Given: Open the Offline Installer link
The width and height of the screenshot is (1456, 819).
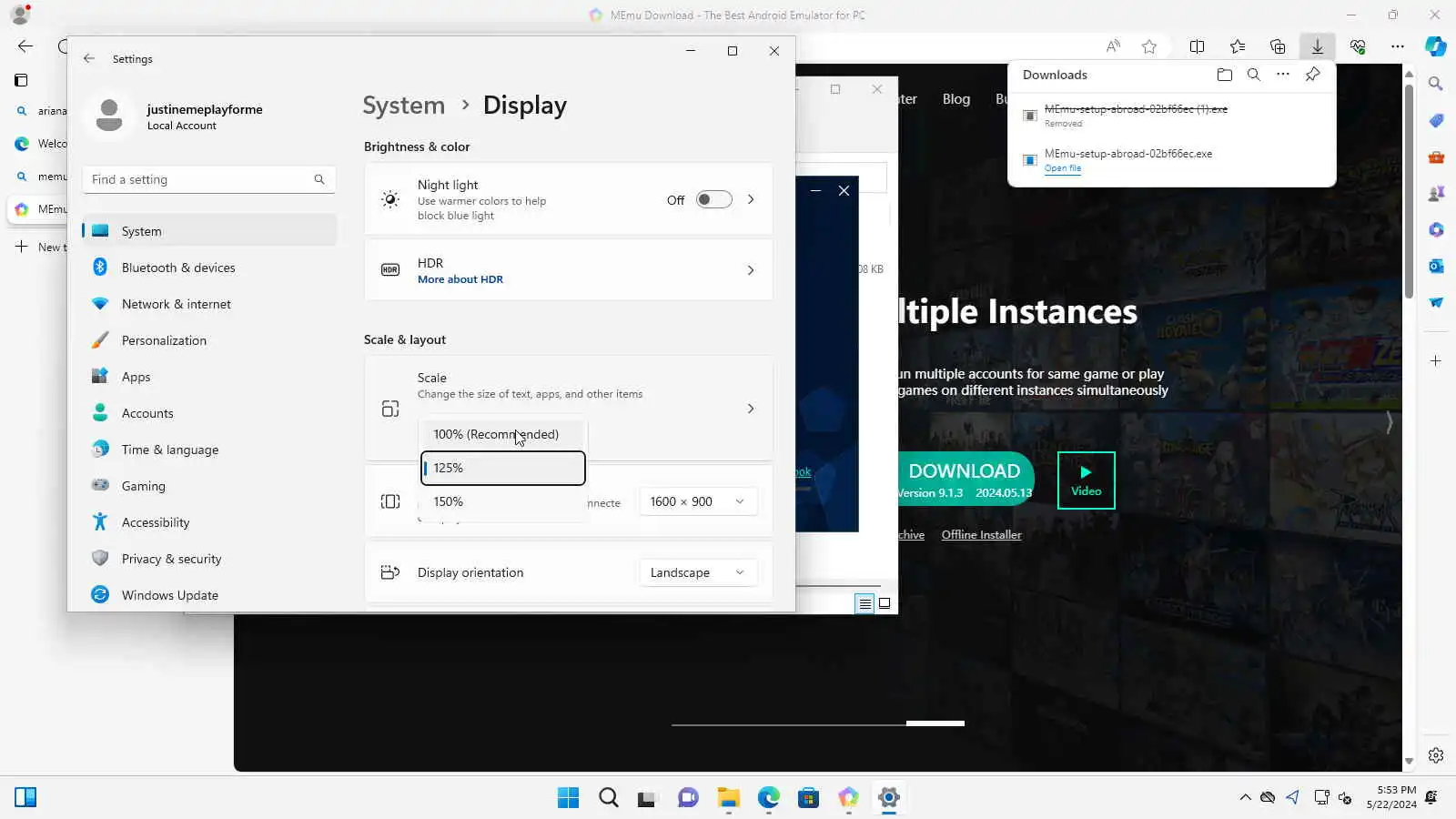Looking at the screenshot, I should click(981, 535).
